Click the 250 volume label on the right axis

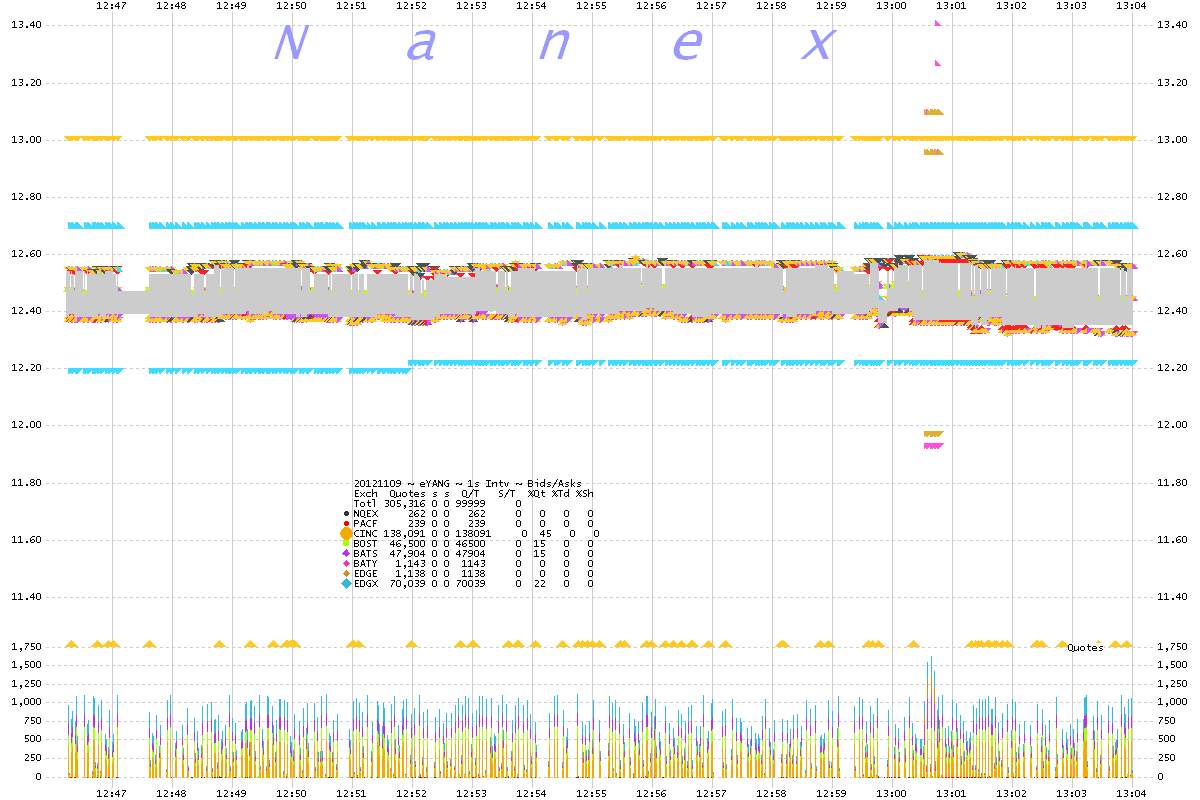click(1166, 758)
